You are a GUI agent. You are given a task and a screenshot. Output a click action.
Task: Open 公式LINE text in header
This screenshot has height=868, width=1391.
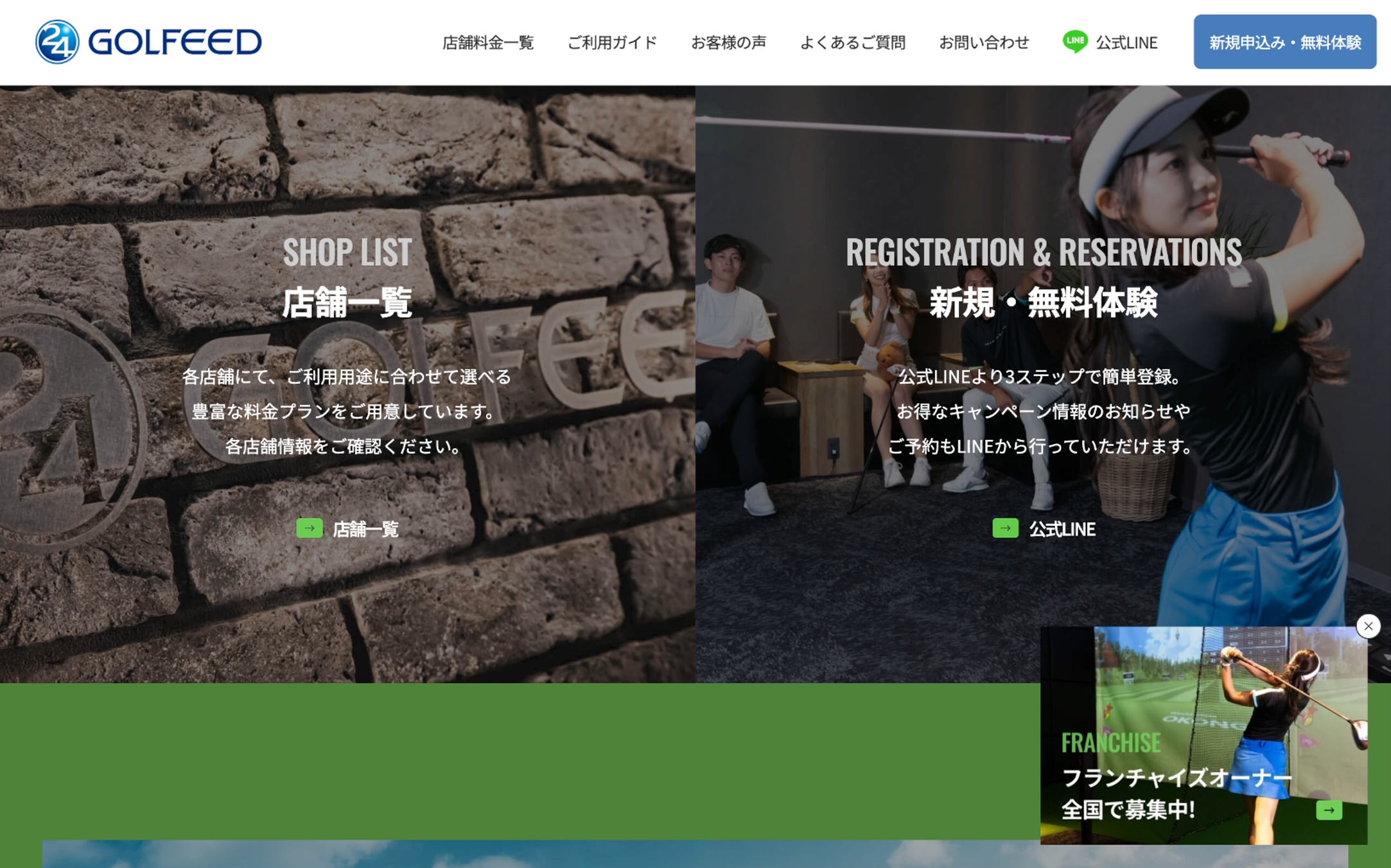pyautogui.click(x=1126, y=42)
